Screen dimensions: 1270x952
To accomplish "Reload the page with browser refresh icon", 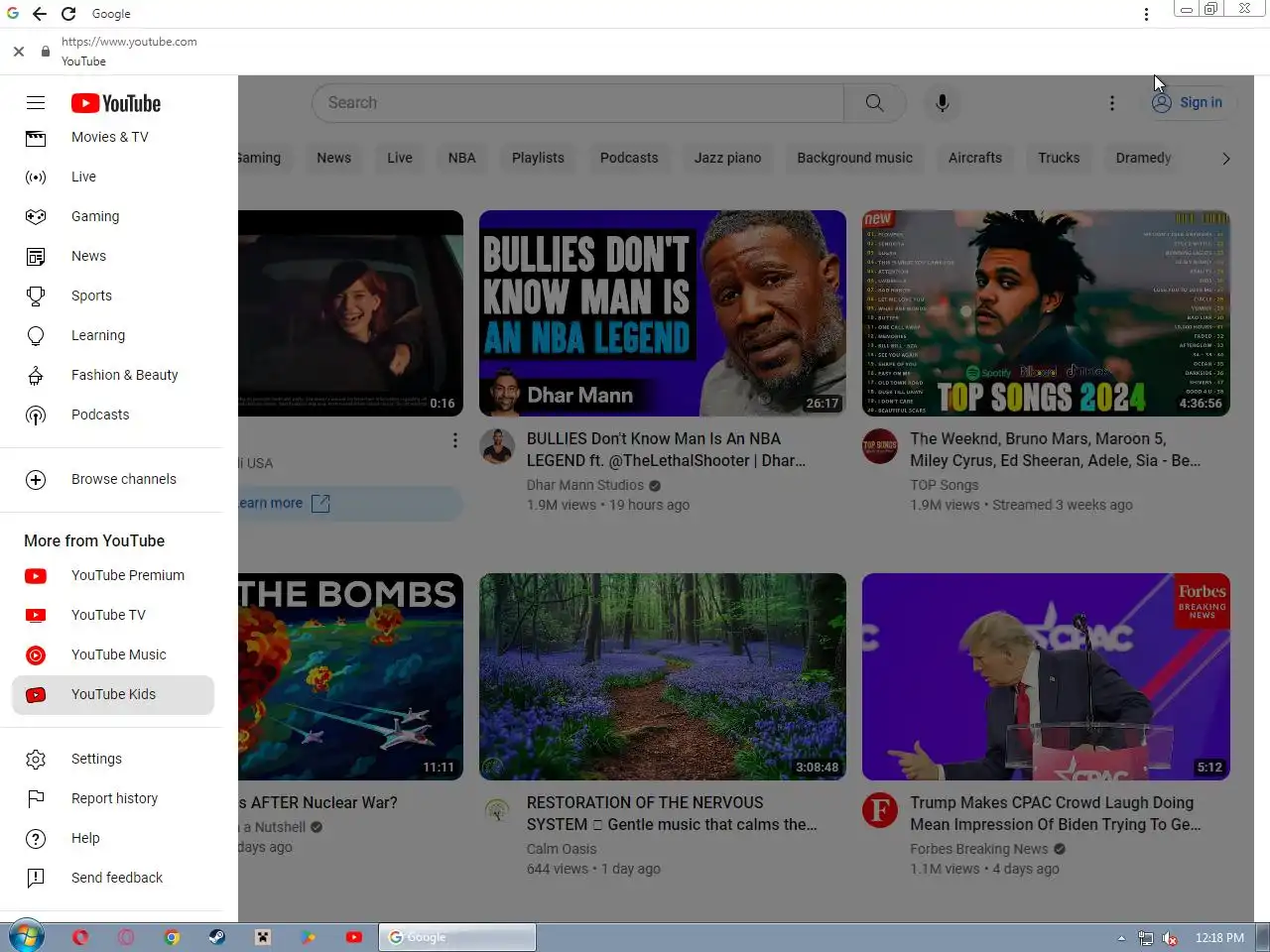I will [68, 14].
